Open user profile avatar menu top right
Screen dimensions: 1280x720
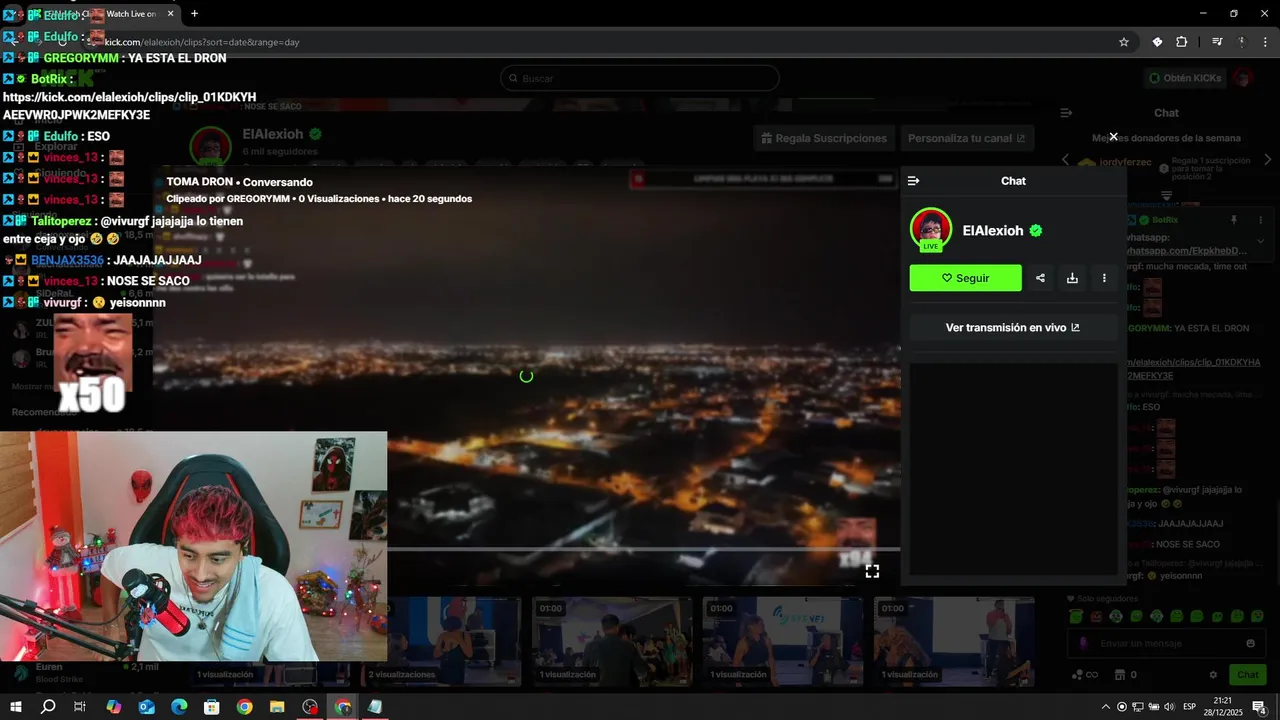(1243, 78)
